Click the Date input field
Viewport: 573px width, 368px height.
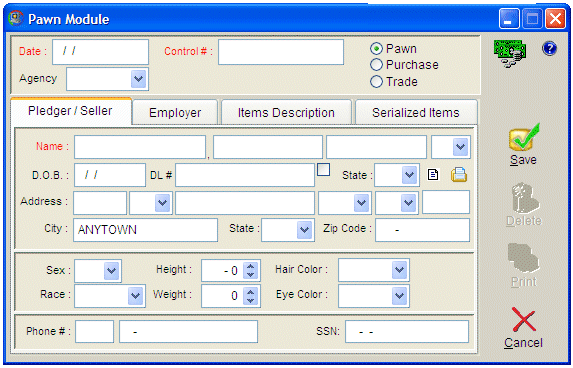coord(100,52)
